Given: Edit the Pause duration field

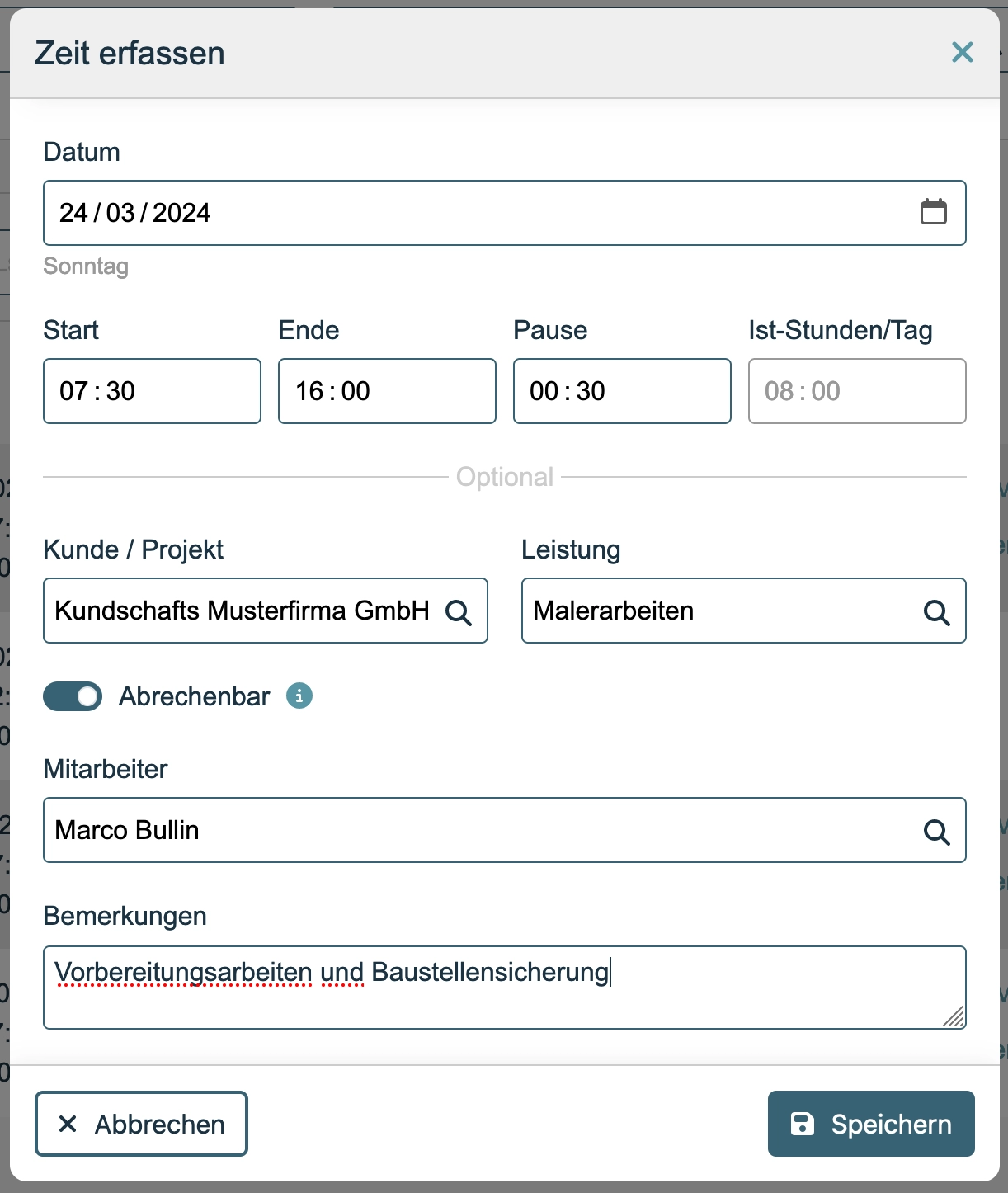Looking at the screenshot, I should coord(622,391).
